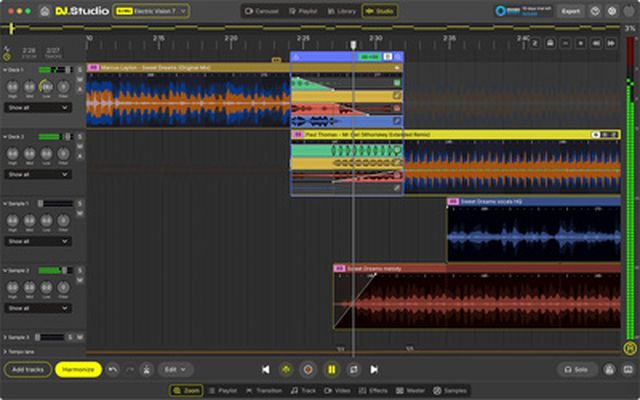640x400 pixels.
Task: Mute Sample 3 with the M button
Action: [x=80, y=338]
